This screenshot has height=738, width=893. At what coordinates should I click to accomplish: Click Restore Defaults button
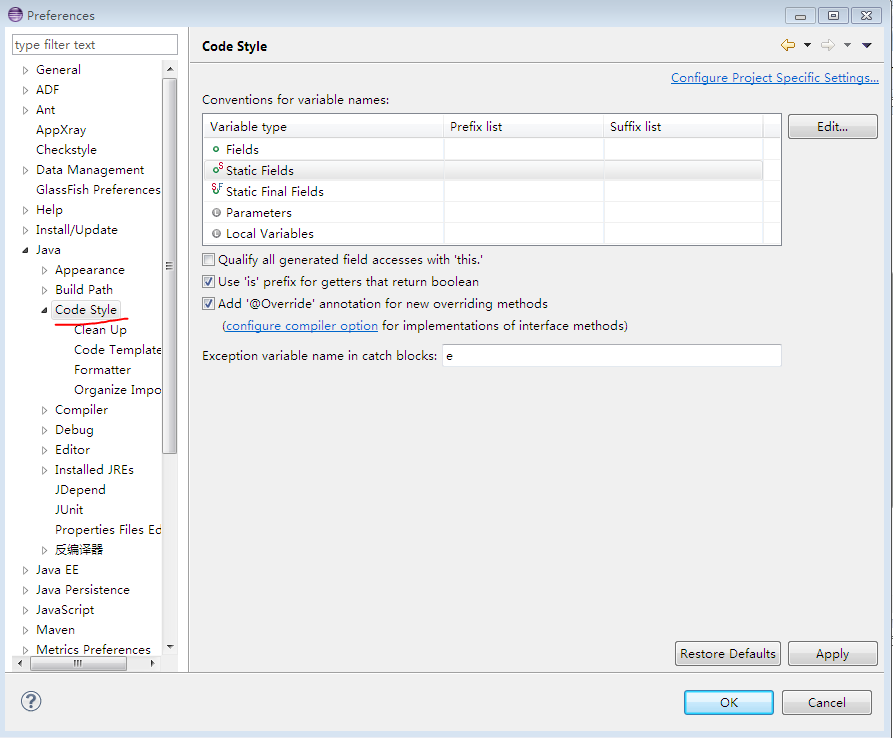pyautogui.click(x=728, y=654)
